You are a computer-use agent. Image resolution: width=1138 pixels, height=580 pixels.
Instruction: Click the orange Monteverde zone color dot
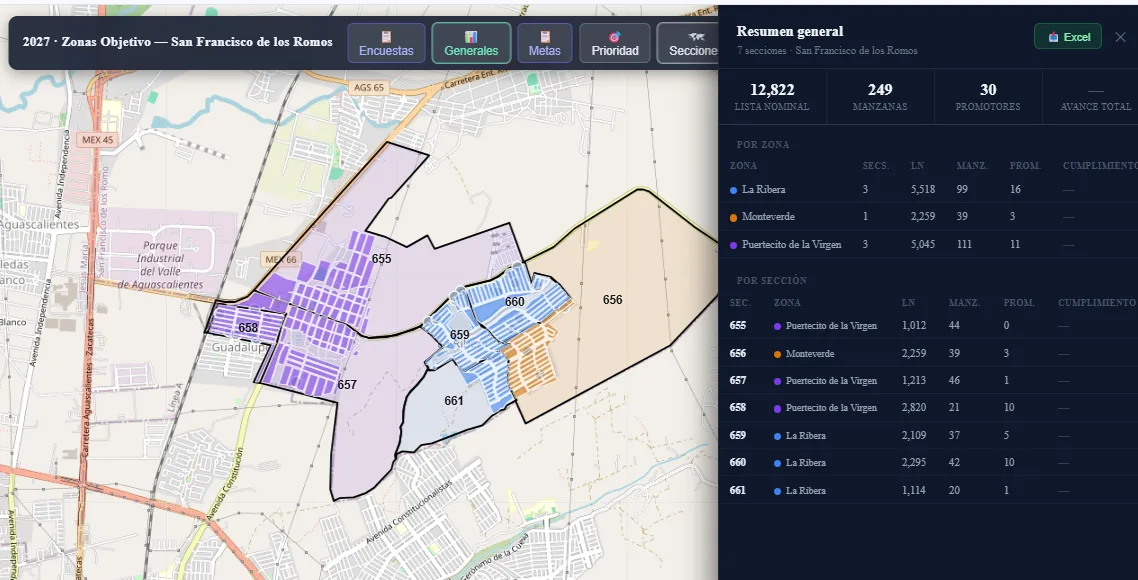(734, 217)
